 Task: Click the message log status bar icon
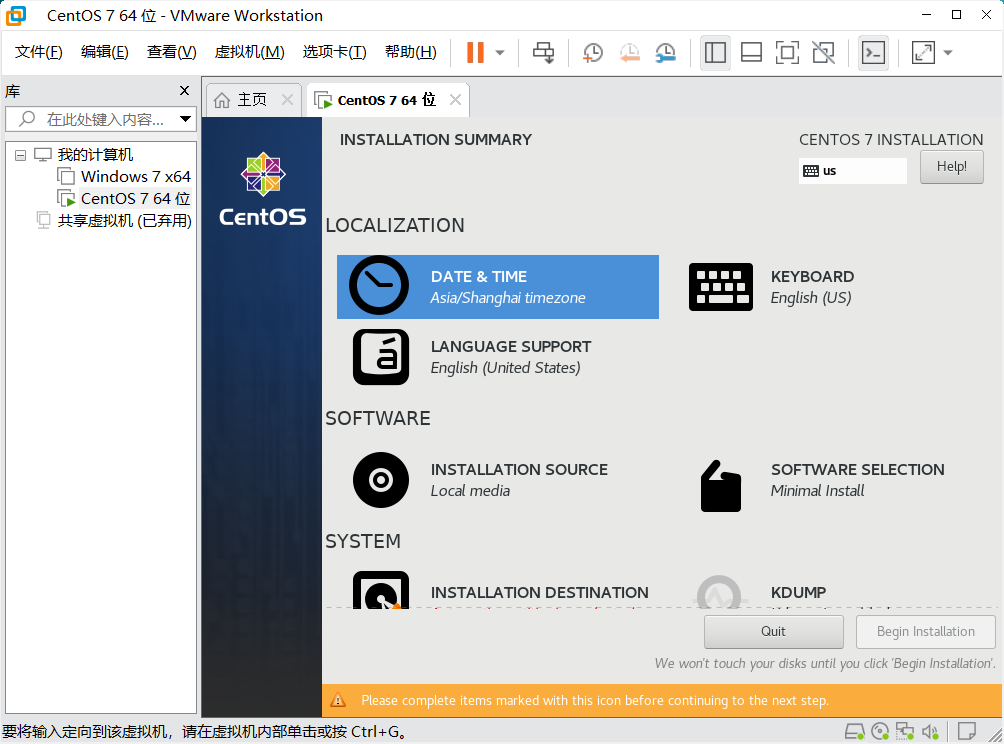click(x=967, y=731)
